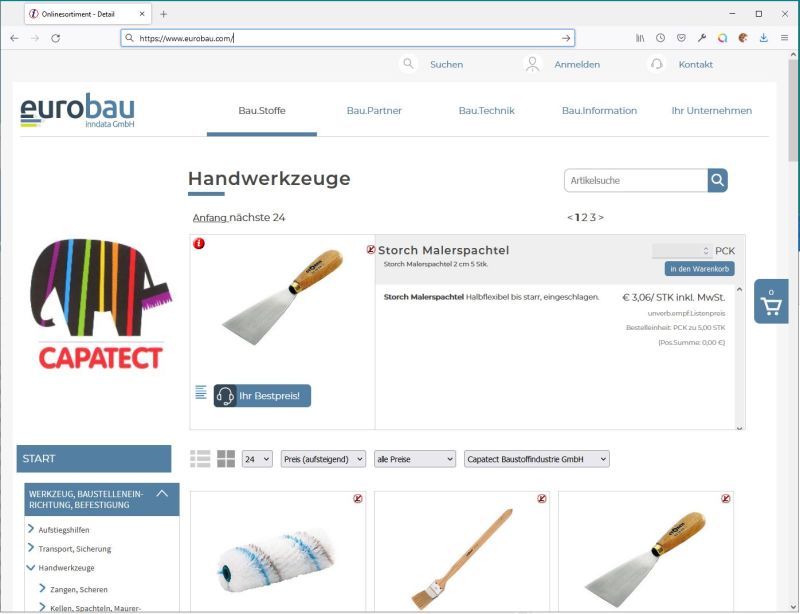Collapse the Werkzeug, Baustelleneinrichtung category
Image resolution: width=800 pixels, height=614 pixels.
click(x=162, y=494)
